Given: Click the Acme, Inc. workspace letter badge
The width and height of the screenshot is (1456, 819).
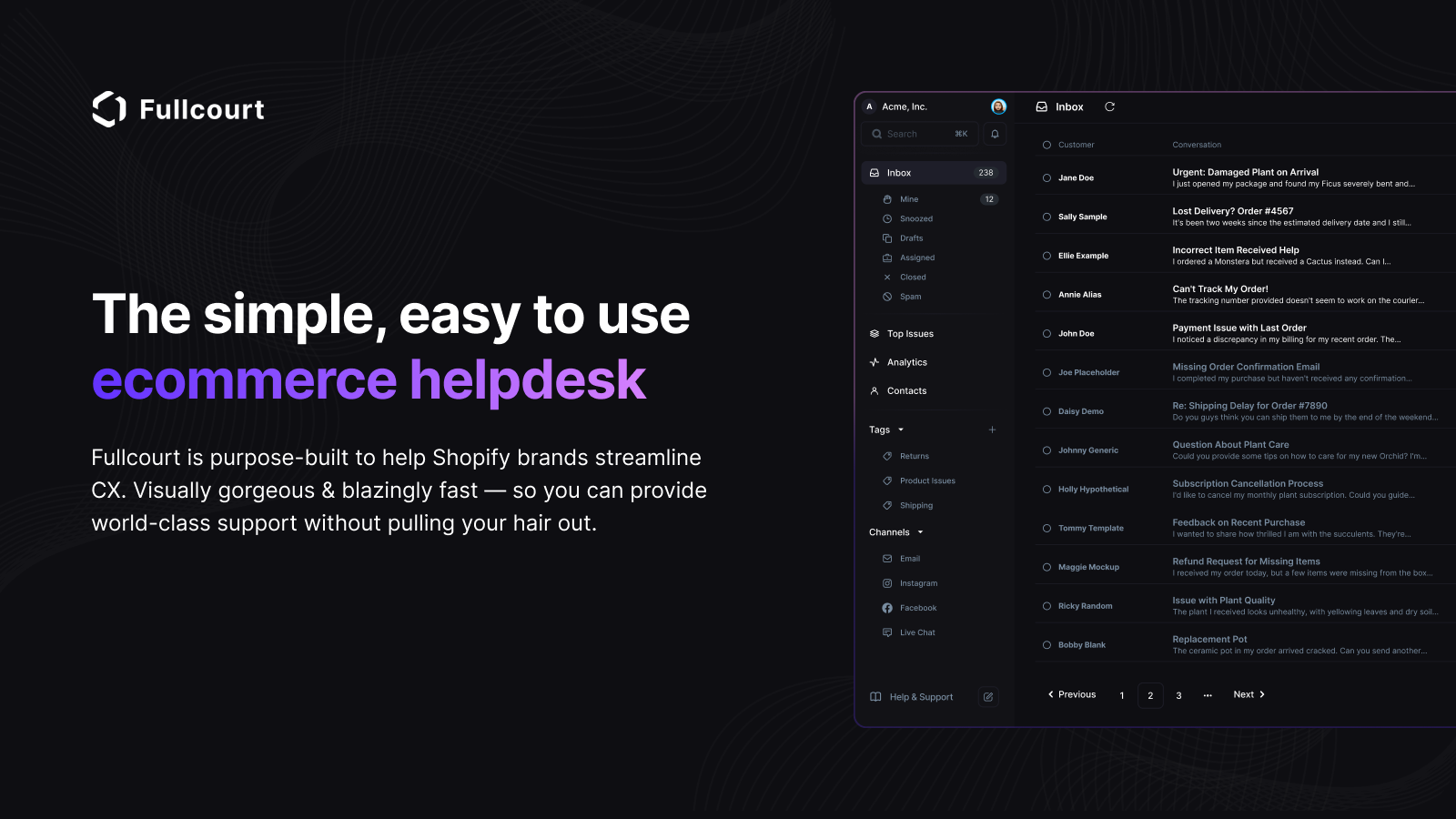Looking at the screenshot, I should 870,106.
